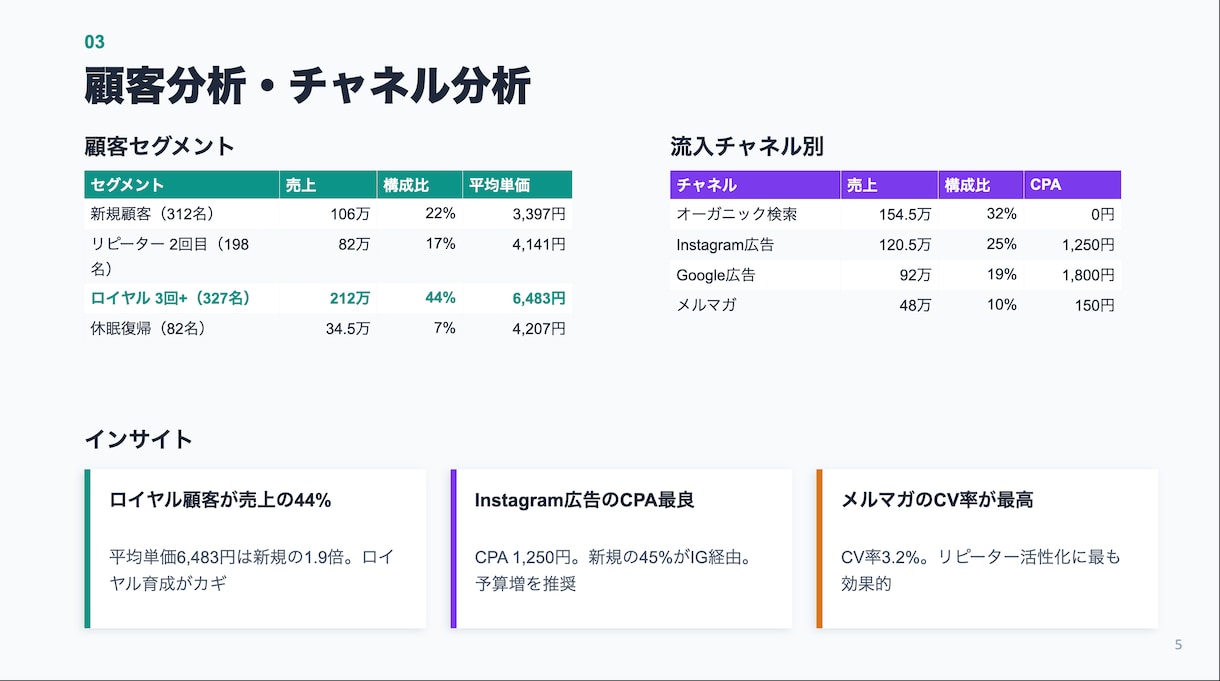
Task: Click the 32% share value
Action: point(1001,214)
